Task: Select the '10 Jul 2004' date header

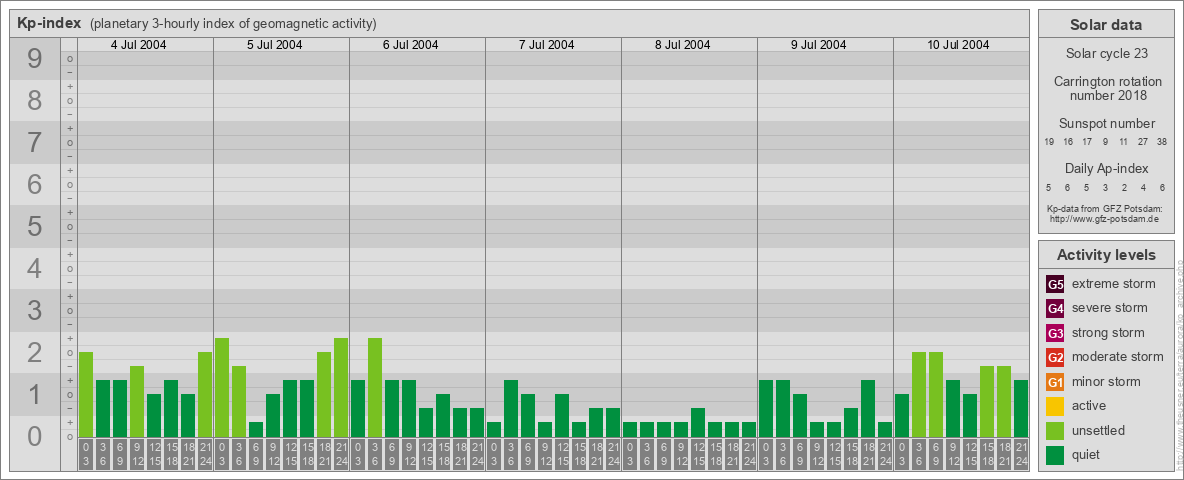Action: click(959, 45)
